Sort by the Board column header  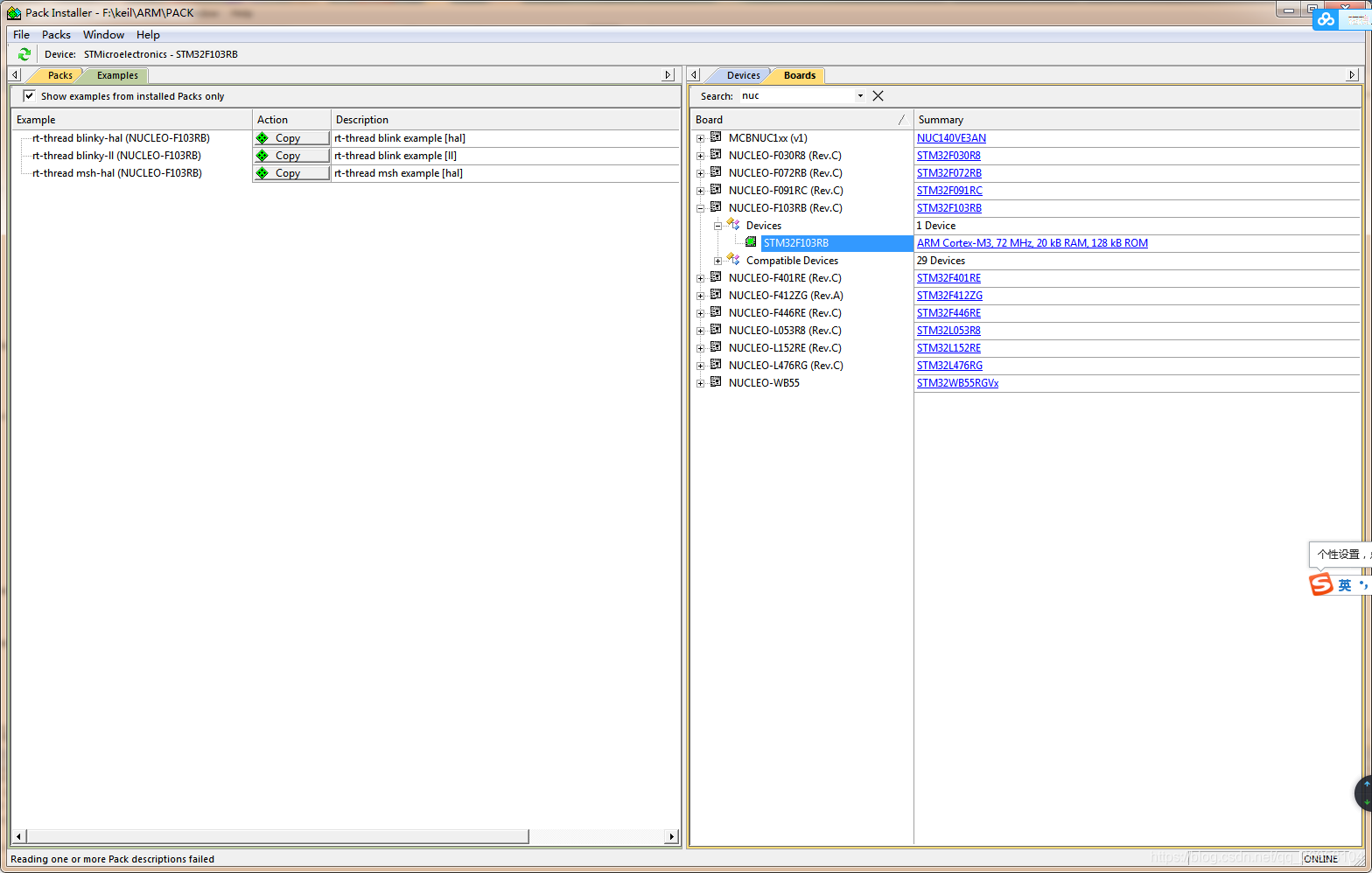click(801, 120)
